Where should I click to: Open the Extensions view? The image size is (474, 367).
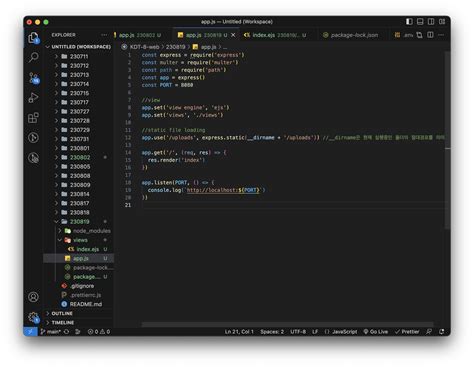(x=33, y=118)
